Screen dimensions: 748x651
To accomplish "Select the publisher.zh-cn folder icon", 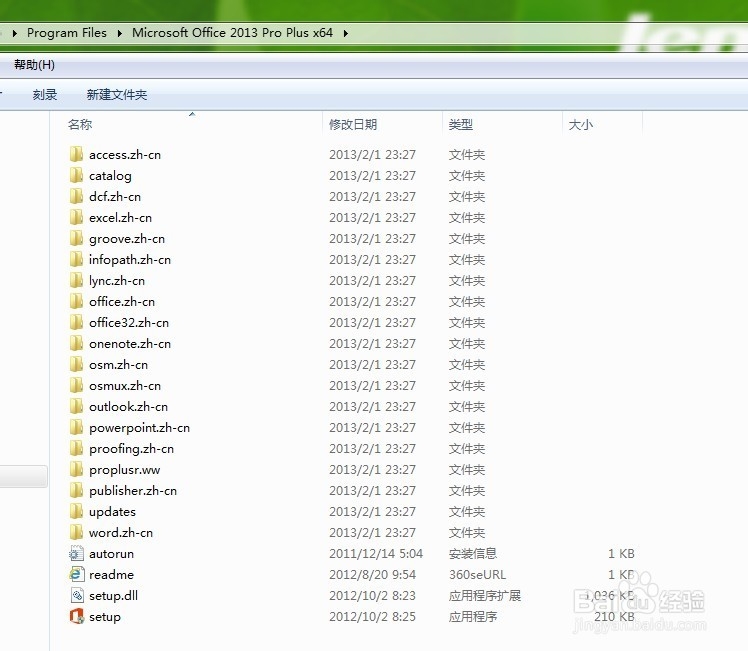I will coord(76,490).
